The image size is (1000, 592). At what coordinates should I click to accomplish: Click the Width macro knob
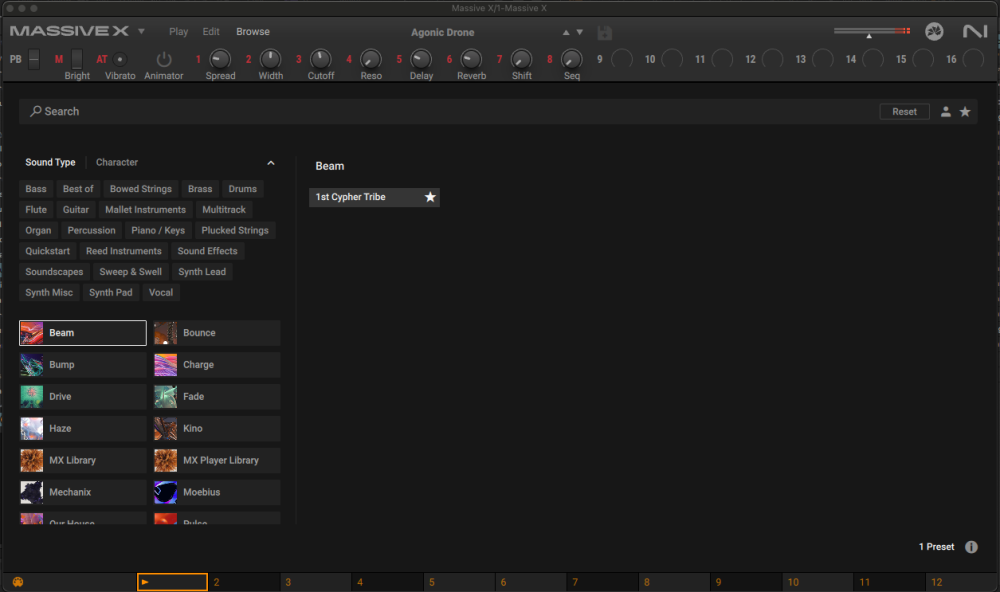270,59
